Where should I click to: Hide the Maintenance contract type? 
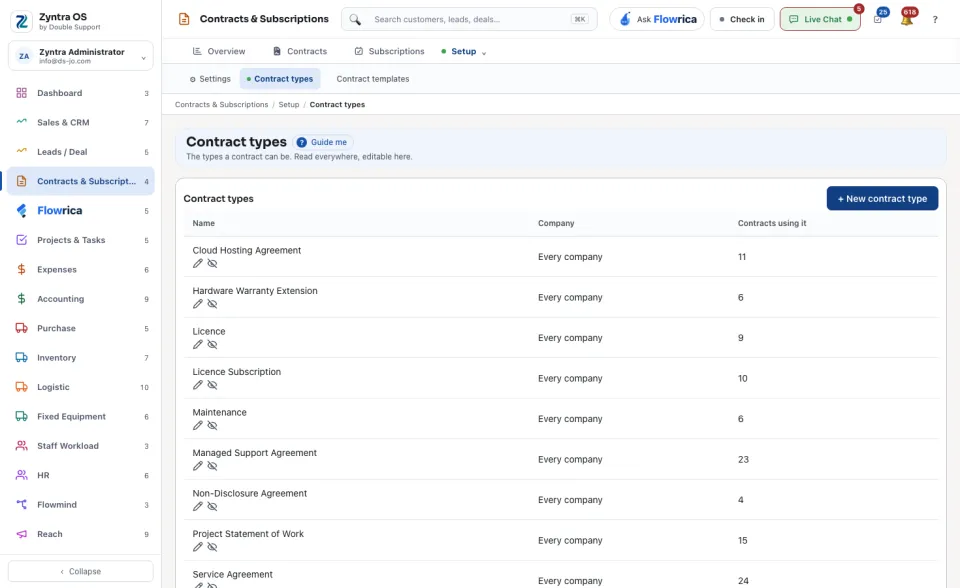point(212,425)
